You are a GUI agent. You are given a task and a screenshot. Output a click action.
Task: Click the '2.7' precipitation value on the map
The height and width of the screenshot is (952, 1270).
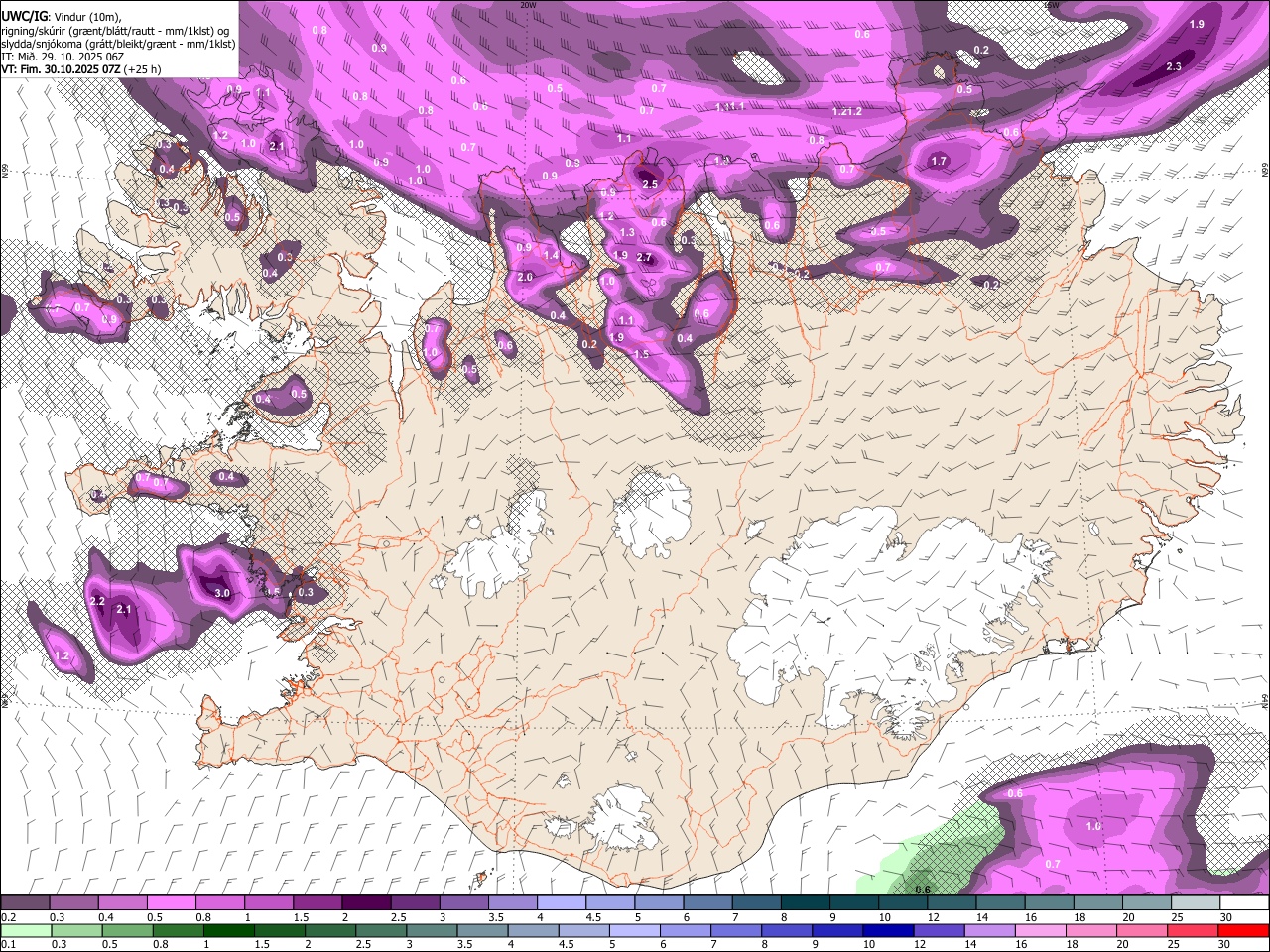pos(644,258)
